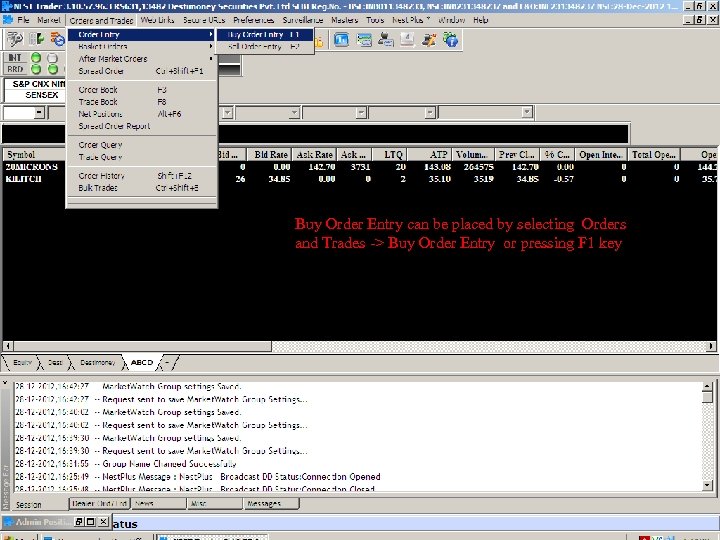This screenshot has width=720, height=540.
Task: Click the second green BRD status light
Action: pos(53,69)
